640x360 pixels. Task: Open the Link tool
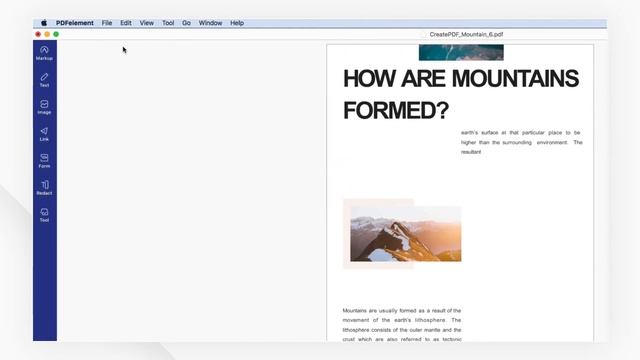point(44,134)
